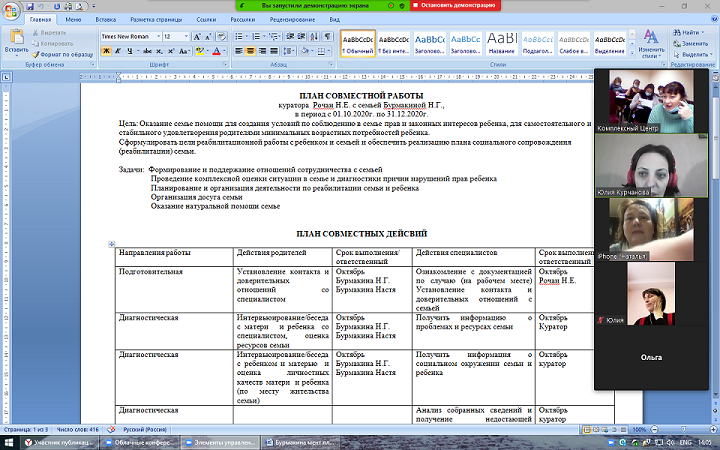Center align the text
The image size is (720, 450).
250,51
